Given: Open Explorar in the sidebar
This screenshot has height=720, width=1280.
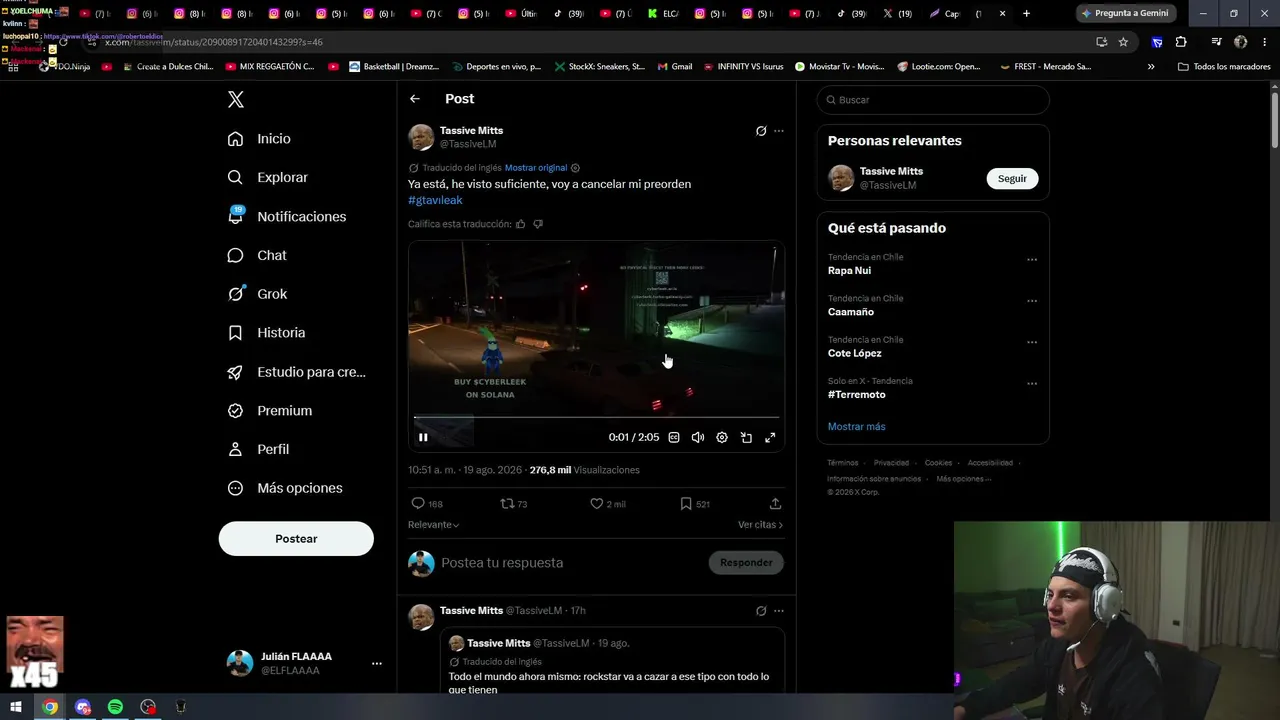Looking at the screenshot, I should [x=268, y=177].
